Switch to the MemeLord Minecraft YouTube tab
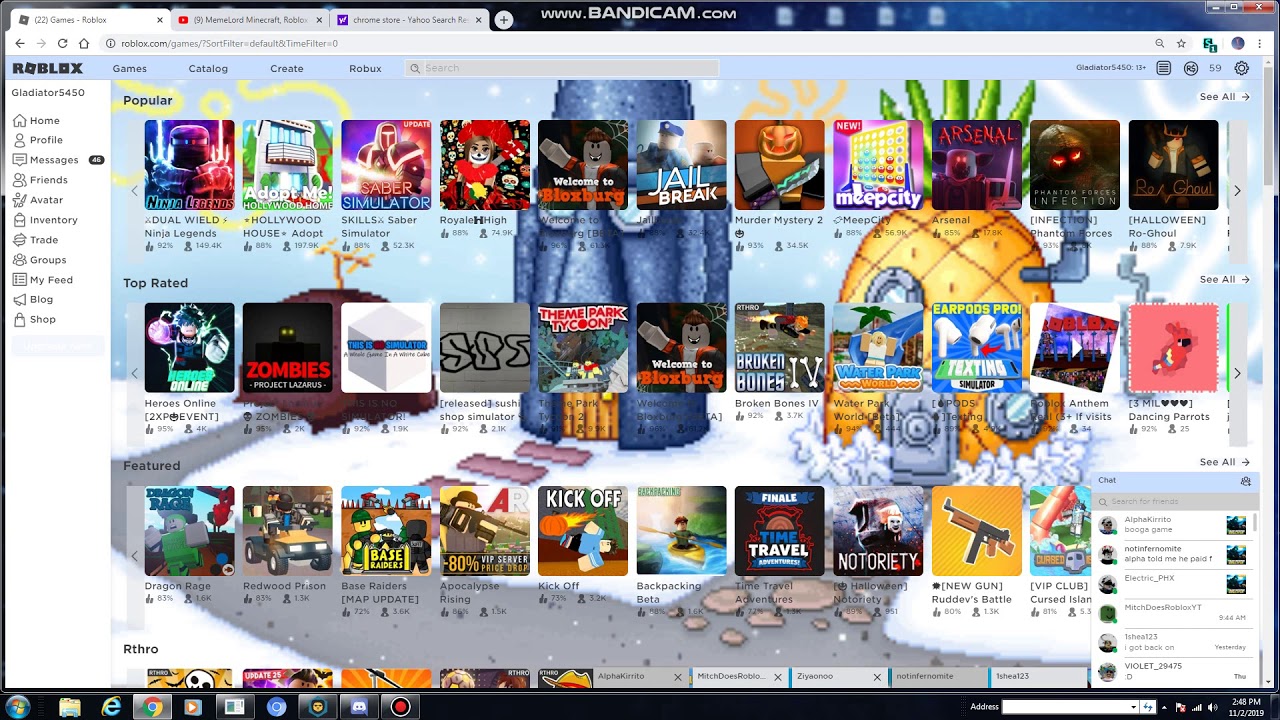The height and width of the screenshot is (720, 1280). (247, 19)
